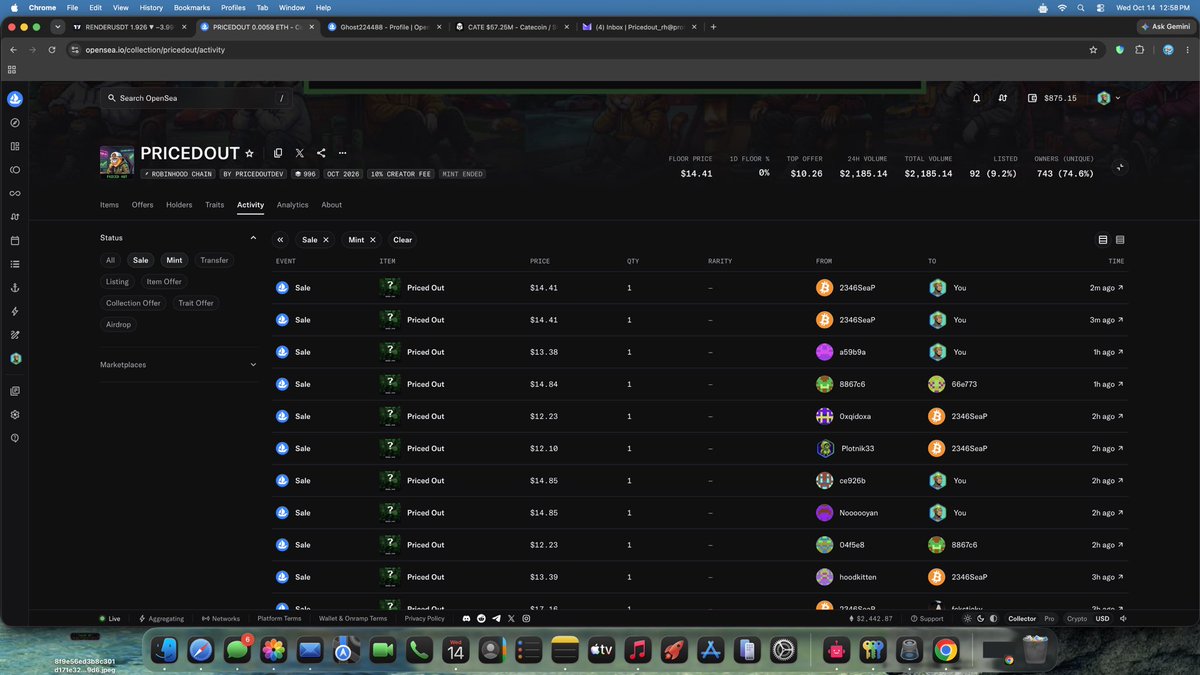Enable the Listing status filter
1200x675 pixels.
117,282
